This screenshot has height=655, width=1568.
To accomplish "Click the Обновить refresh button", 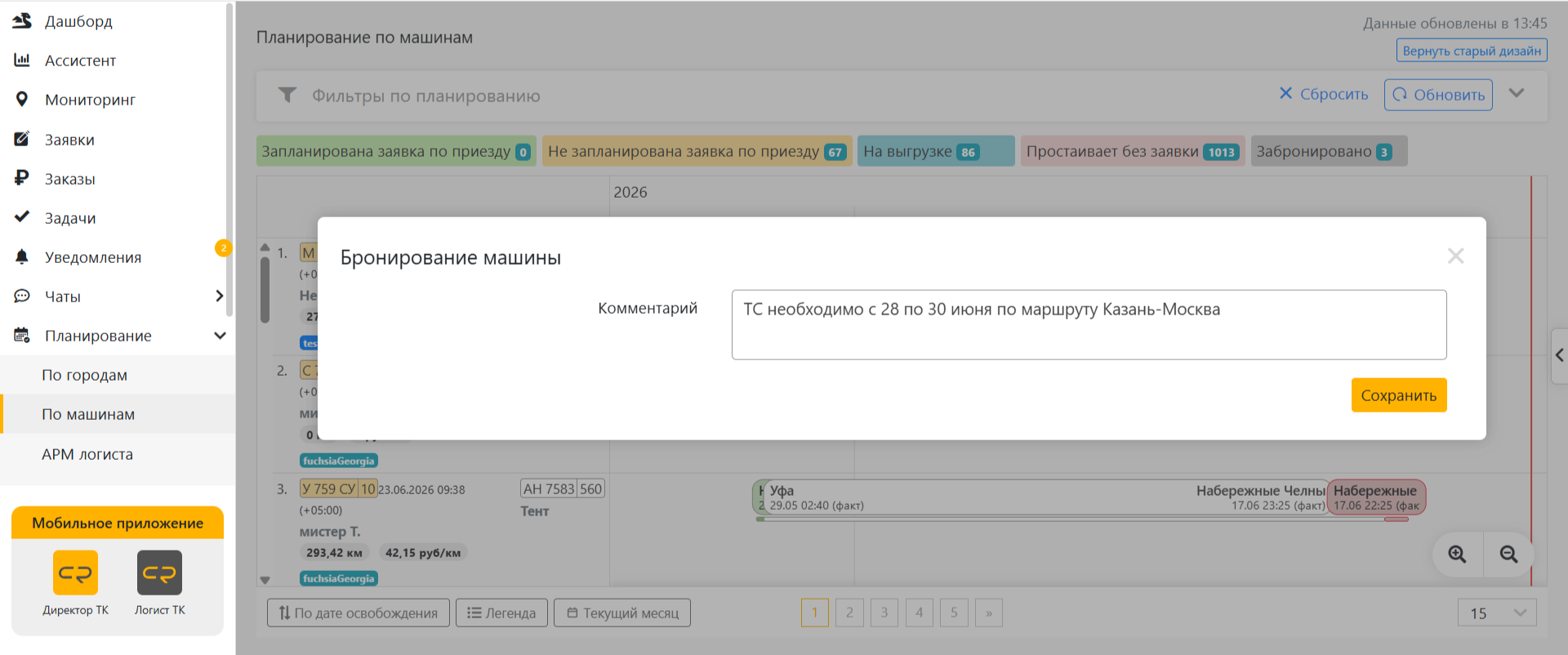I will coord(1438,95).
